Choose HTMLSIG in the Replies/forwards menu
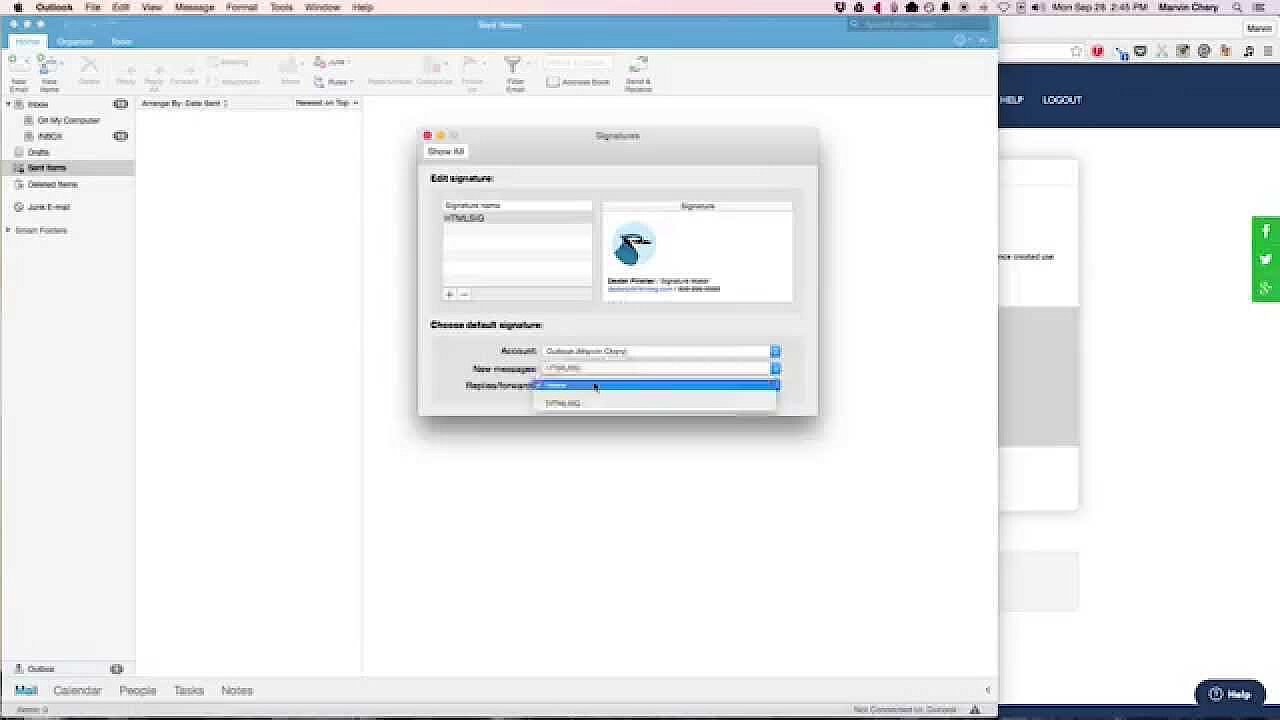The image size is (1280, 720). tap(656, 403)
